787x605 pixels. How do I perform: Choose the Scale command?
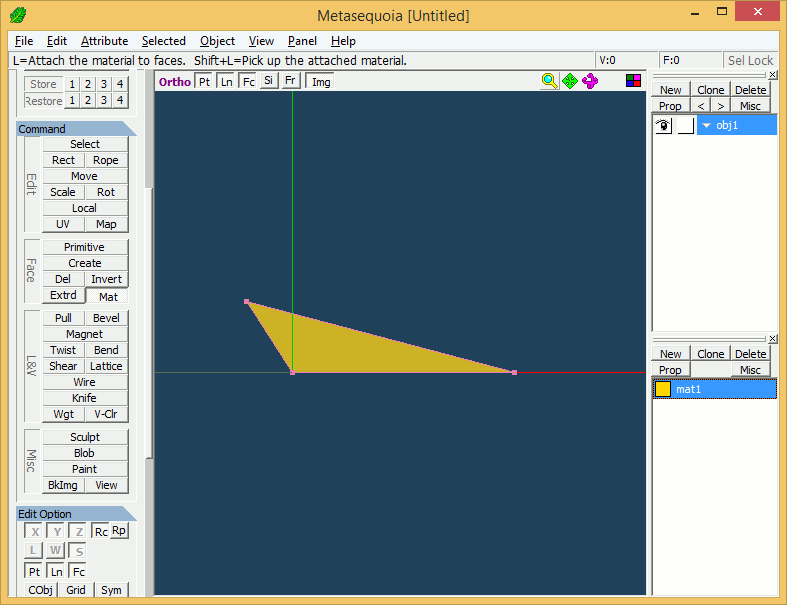tap(63, 192)
